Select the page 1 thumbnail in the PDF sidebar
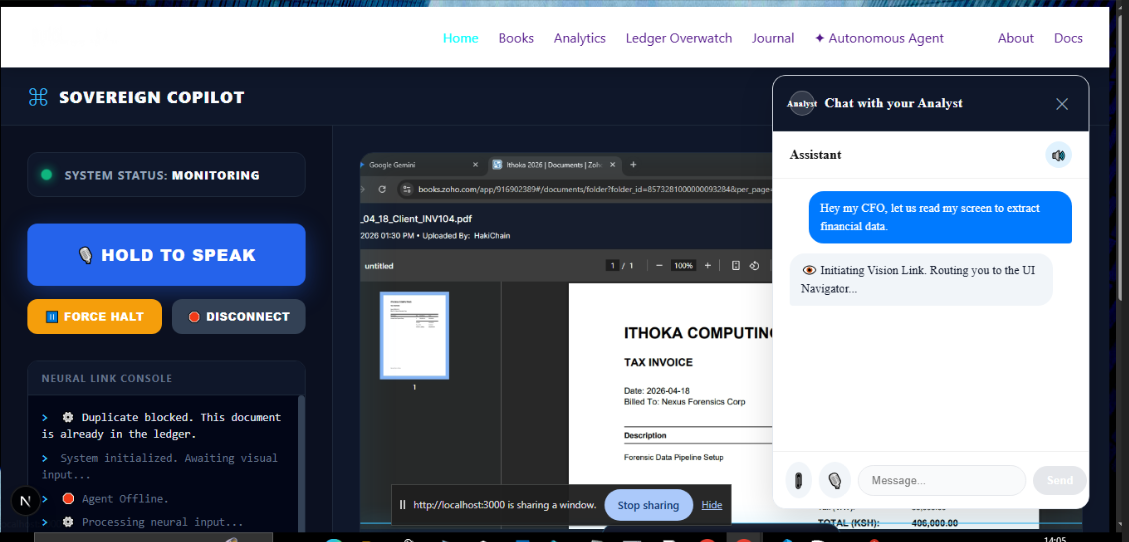1129x542 pixels. pos(414,335)
